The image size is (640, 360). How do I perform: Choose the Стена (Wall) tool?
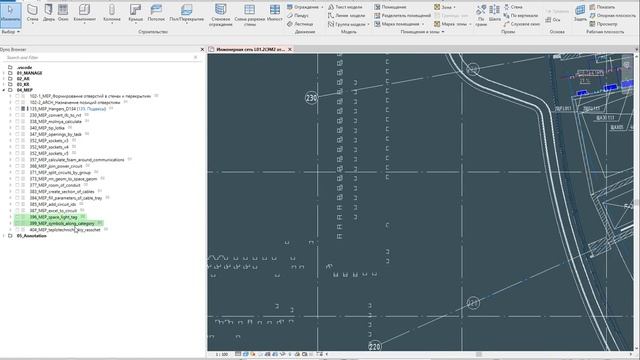tap(32, 13)
